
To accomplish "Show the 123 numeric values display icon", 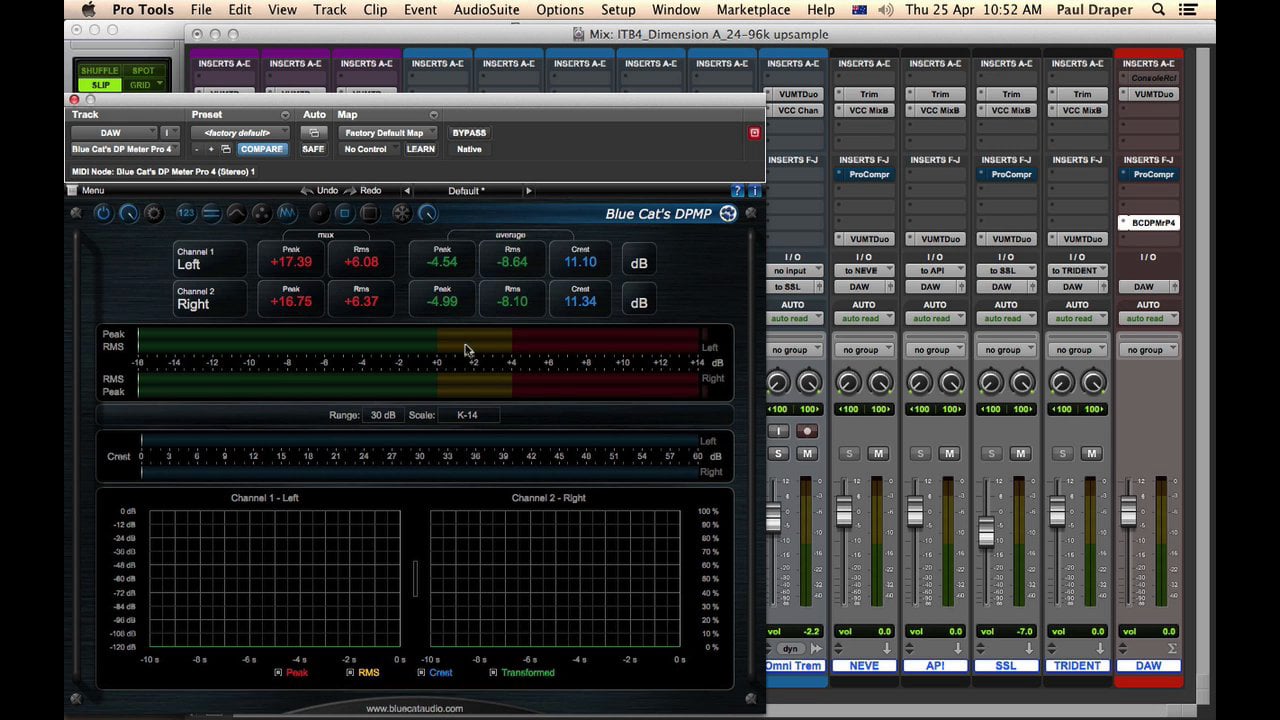I will (186, 213).
